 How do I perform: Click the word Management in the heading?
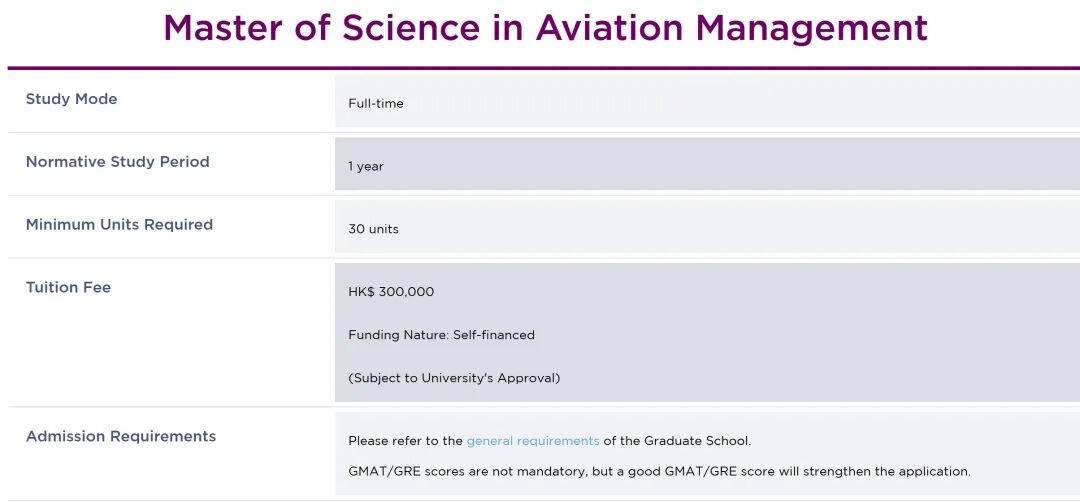tap(812, 28)
